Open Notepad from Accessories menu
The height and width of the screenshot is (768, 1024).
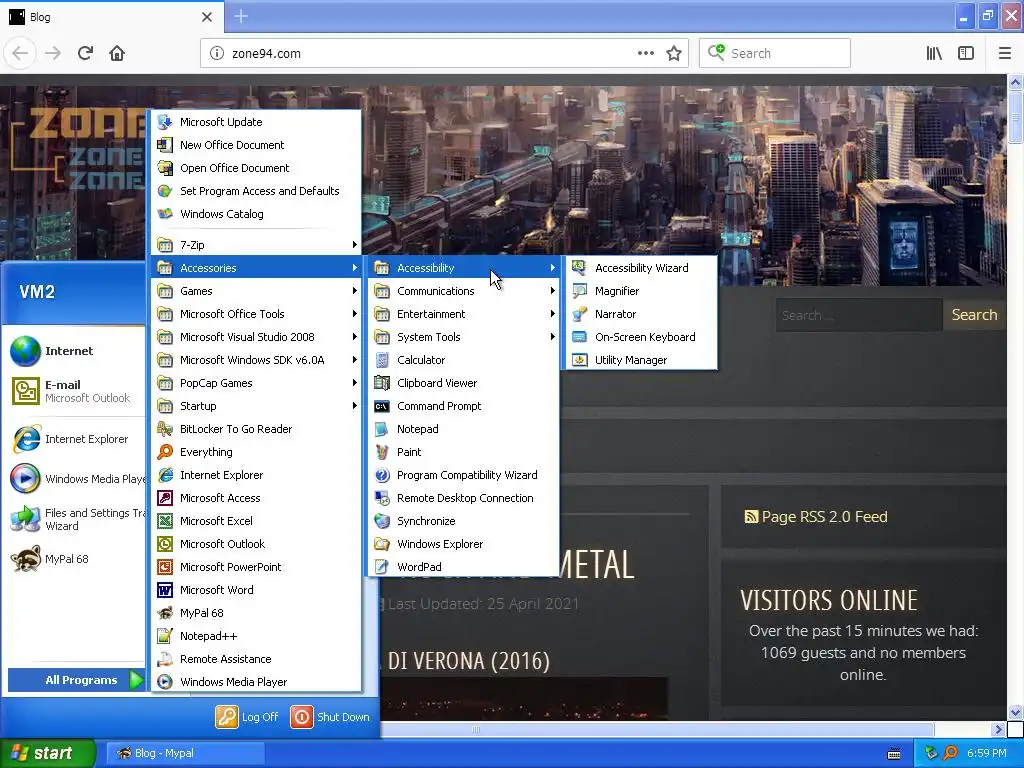coord(463,429)
